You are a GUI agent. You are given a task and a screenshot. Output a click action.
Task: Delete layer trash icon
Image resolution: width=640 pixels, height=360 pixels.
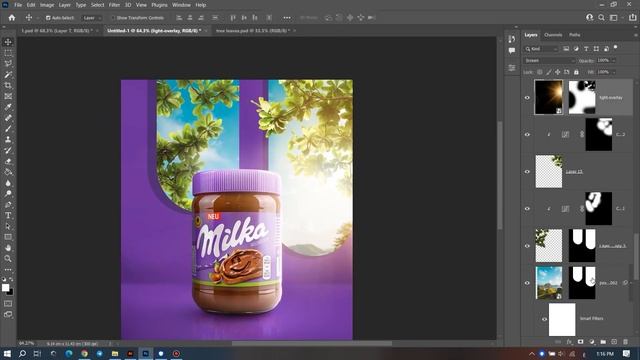pyautogui.click(x=625, y=342)
